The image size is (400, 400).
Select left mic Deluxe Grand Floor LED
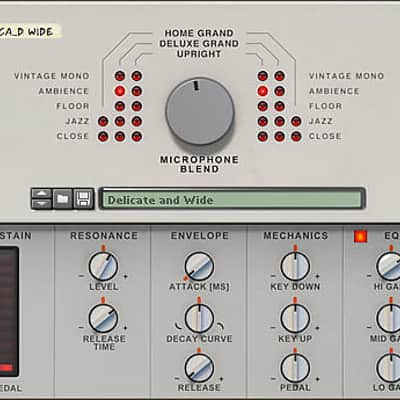pyautogui.click(x=120, y=106)
